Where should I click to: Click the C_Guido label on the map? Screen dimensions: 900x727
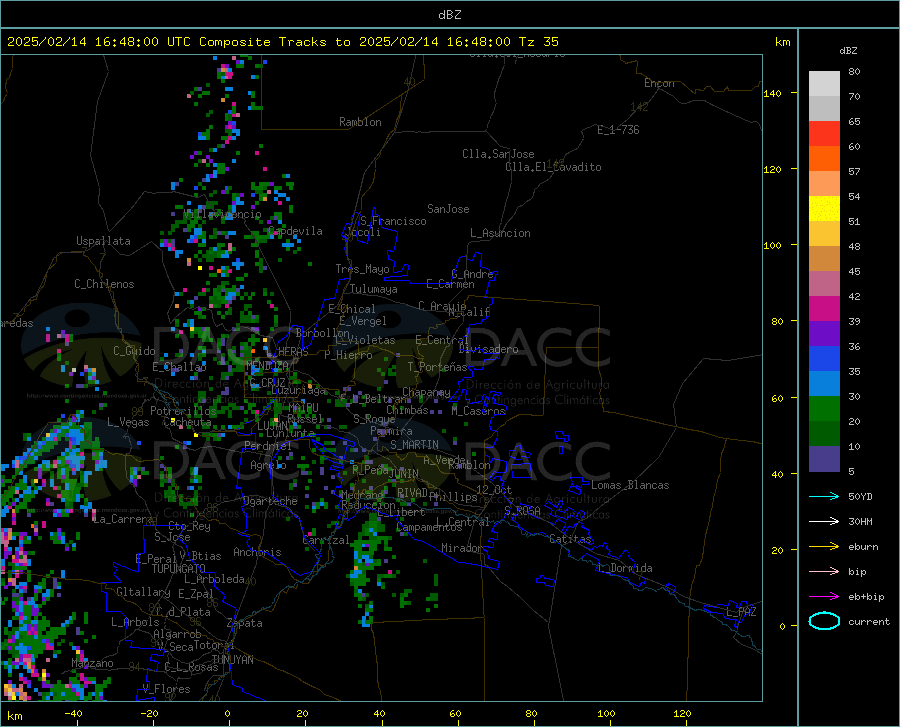coord(134,351)
